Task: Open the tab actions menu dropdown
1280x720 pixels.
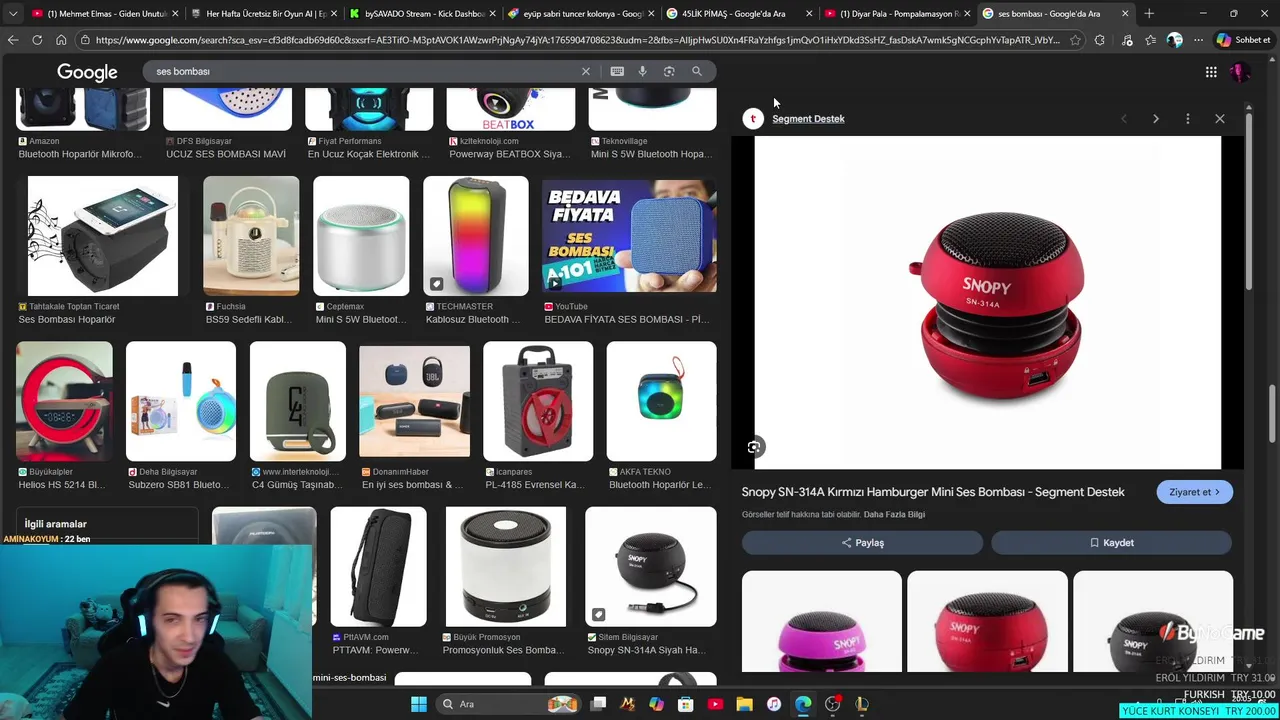Action: click(x=13, y=14)
